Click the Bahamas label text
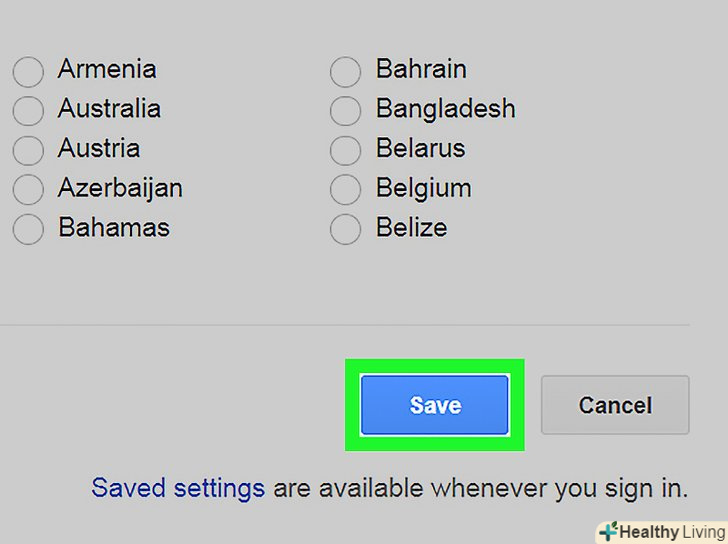Viewport: 728px width, 544px height. tap(114, 227)
